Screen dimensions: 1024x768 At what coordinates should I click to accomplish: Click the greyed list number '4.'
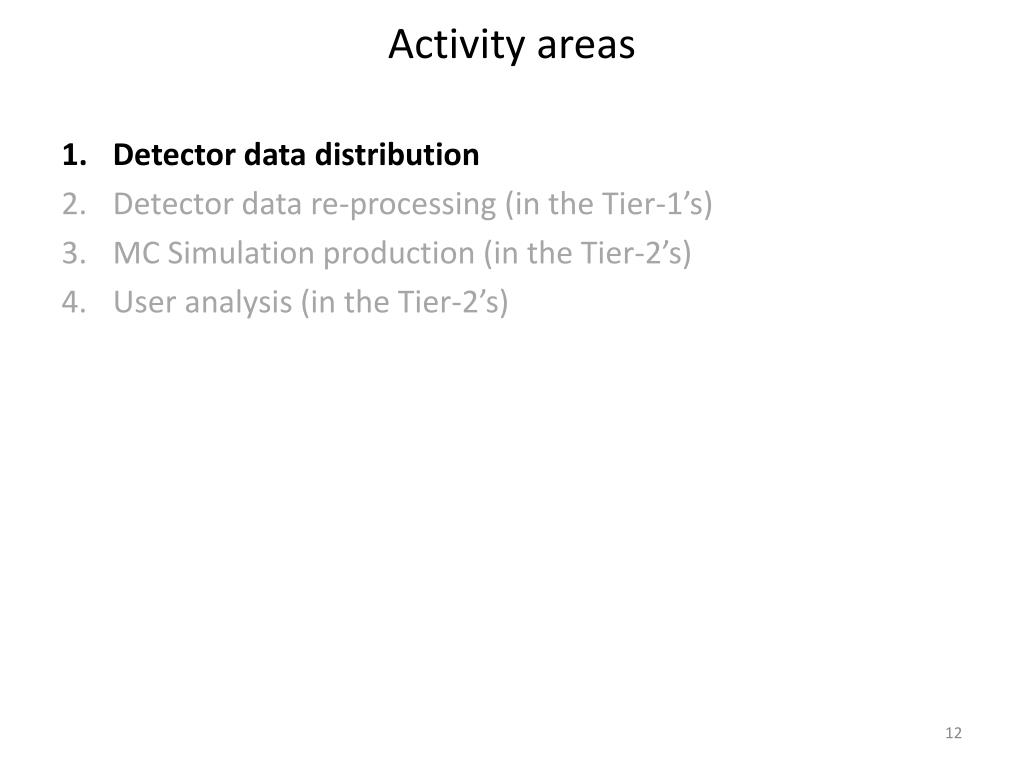tap(74, 302)
